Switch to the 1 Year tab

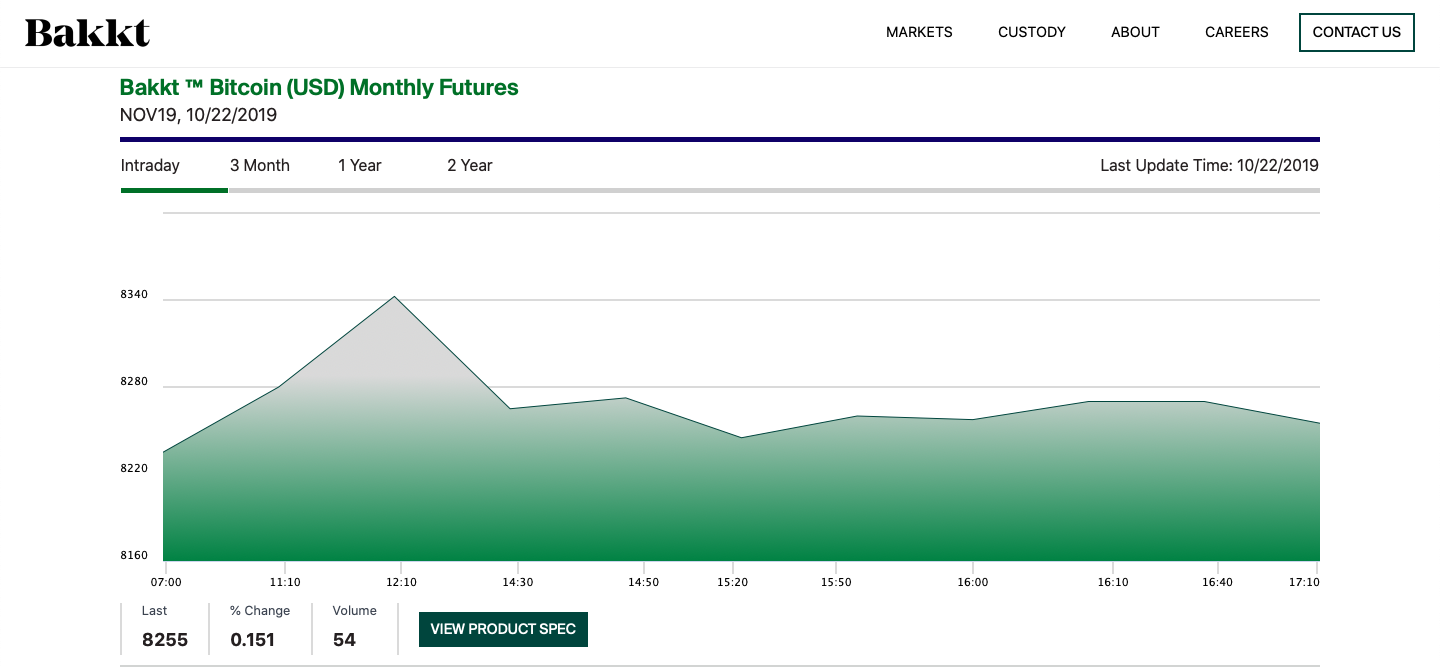point(360,165)
